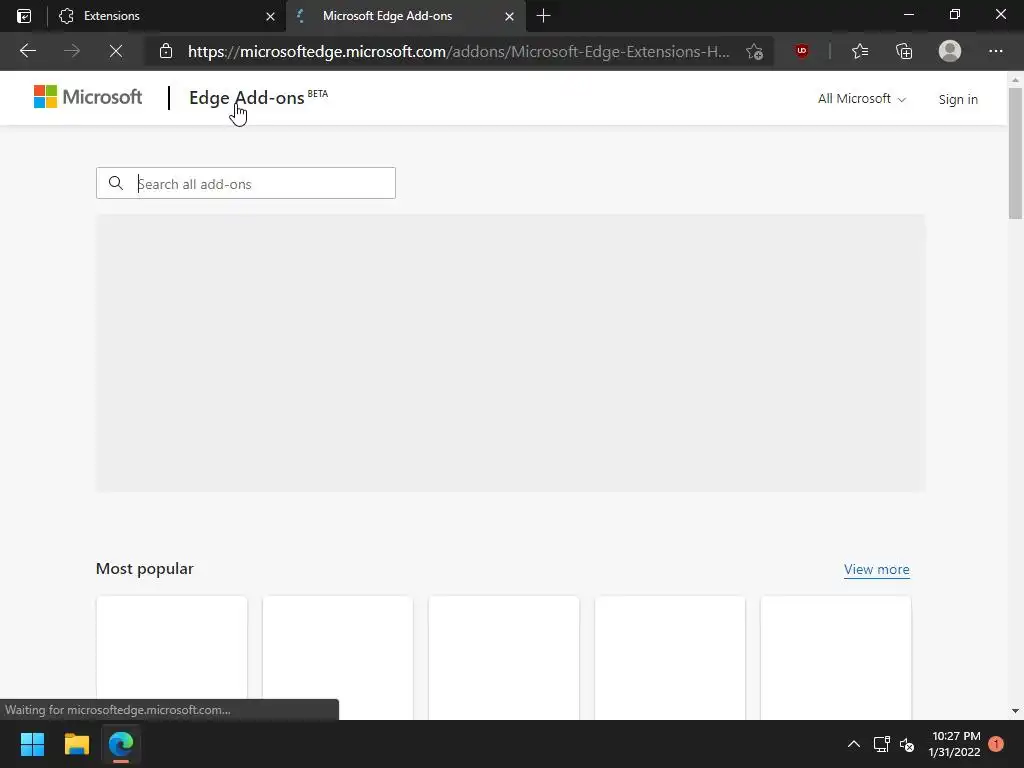Open a new tab with plus button
1024x768 pixels.
[543, 16]
